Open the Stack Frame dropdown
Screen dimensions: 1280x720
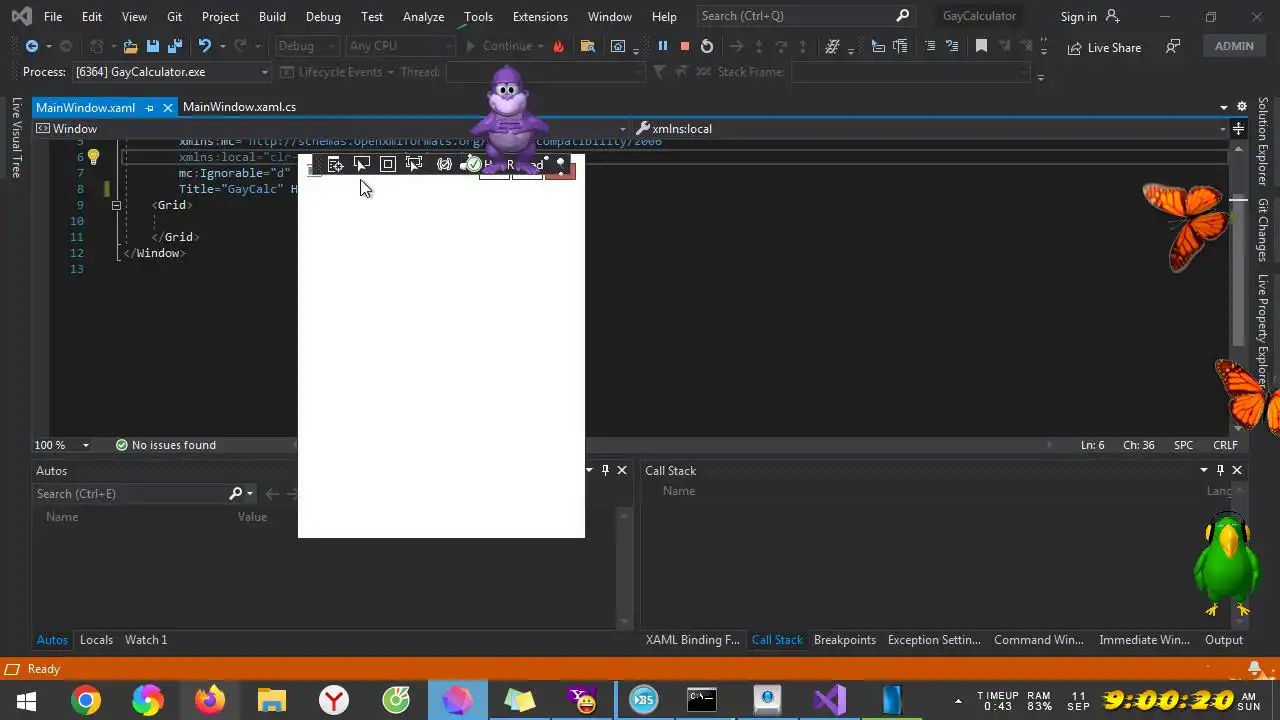(910, 72)
